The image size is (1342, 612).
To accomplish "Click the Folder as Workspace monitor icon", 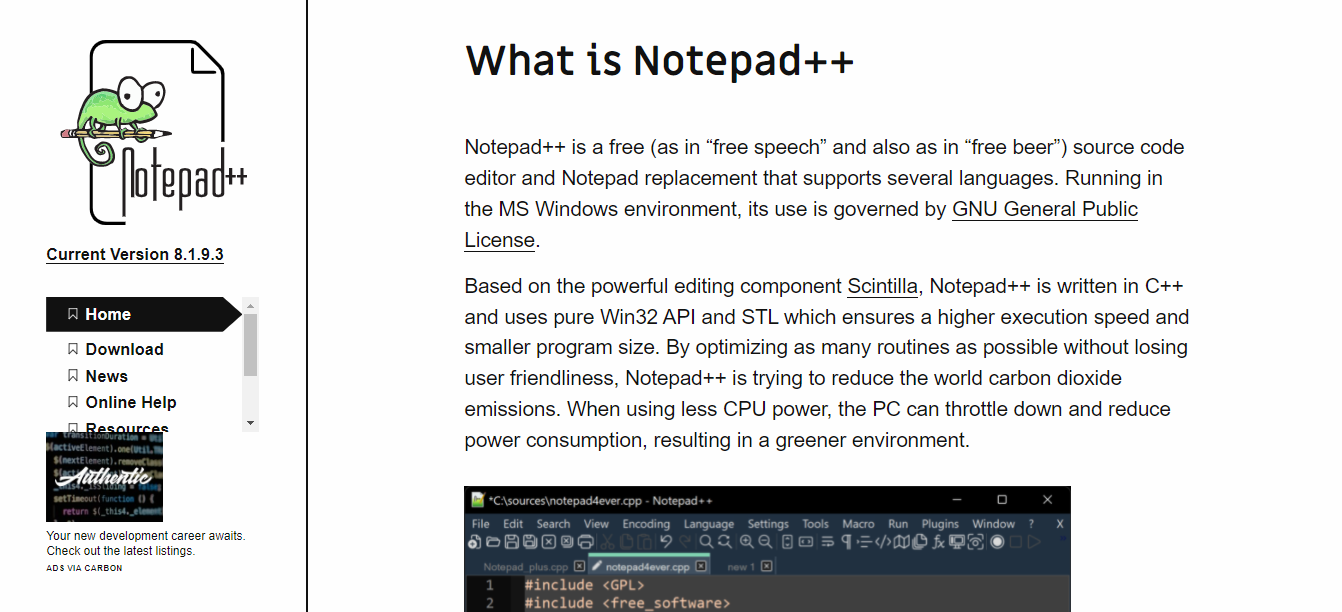I will pyautogui.click(x=957, y=542).
